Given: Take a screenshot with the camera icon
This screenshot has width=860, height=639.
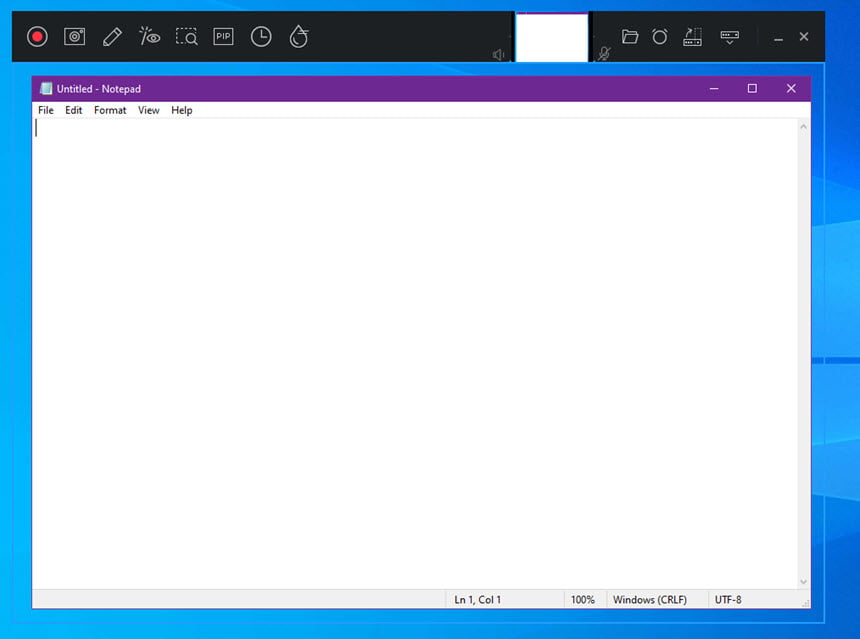Looking at the screenshot, I should (x=75, y=37).
